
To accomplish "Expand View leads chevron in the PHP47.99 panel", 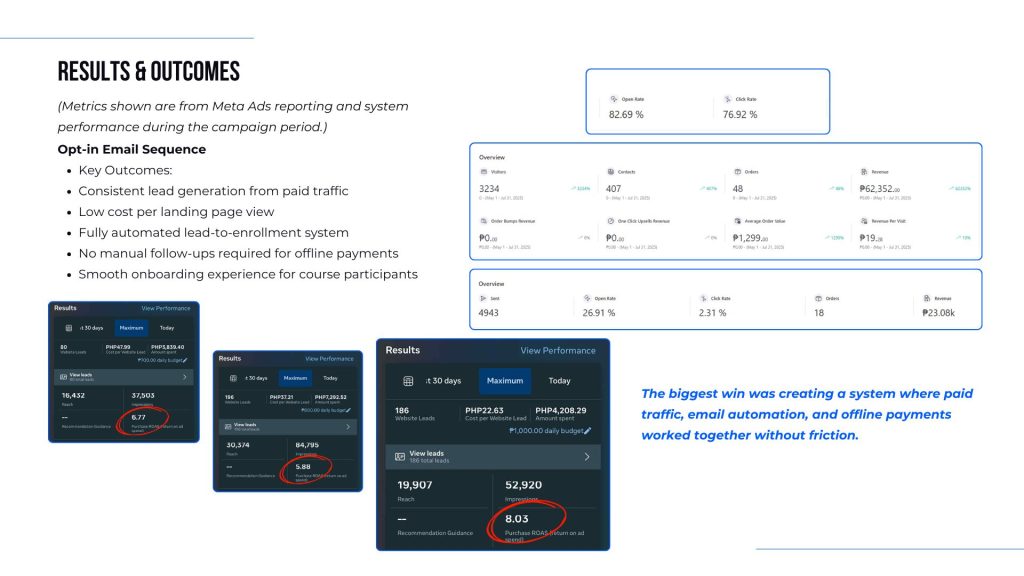I will coord(183,377).
